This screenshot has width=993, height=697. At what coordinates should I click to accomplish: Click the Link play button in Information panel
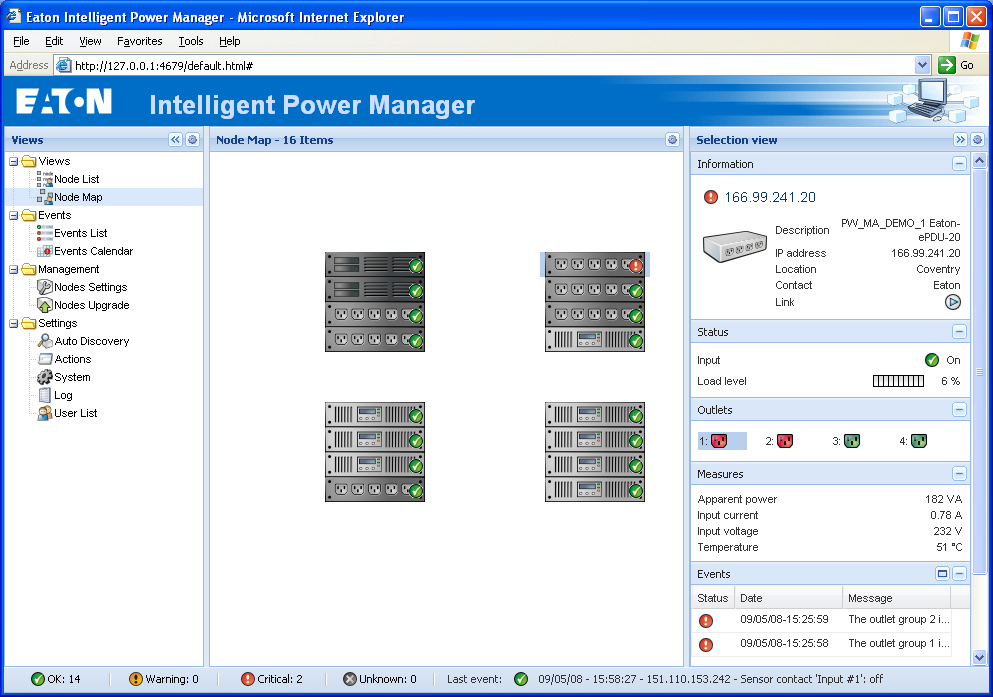[952, 301]
